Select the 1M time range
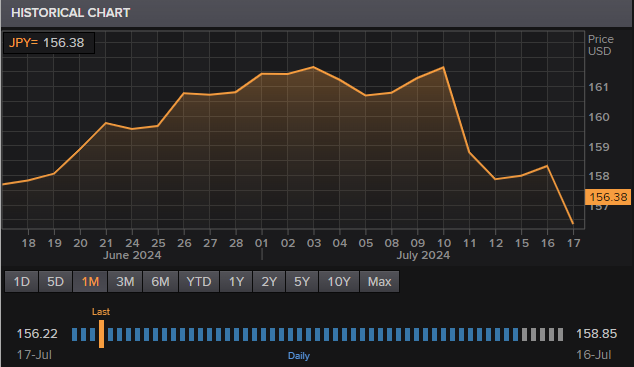 [x=90, y=281]
